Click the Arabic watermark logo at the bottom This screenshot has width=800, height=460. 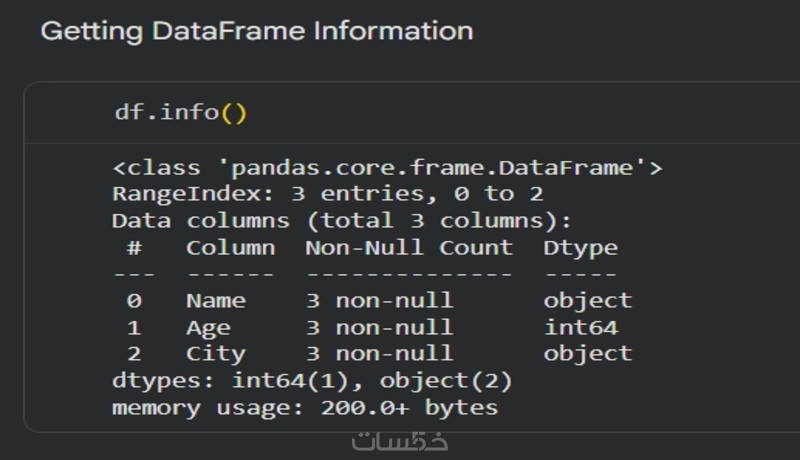(x=401, y=441)
